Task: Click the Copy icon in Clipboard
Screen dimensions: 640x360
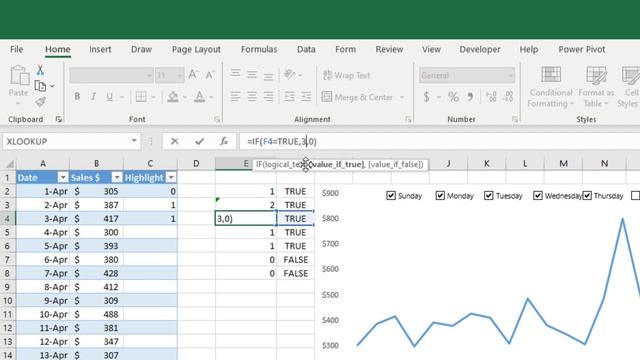Action: pyautogui.click(x=40, y=86)
